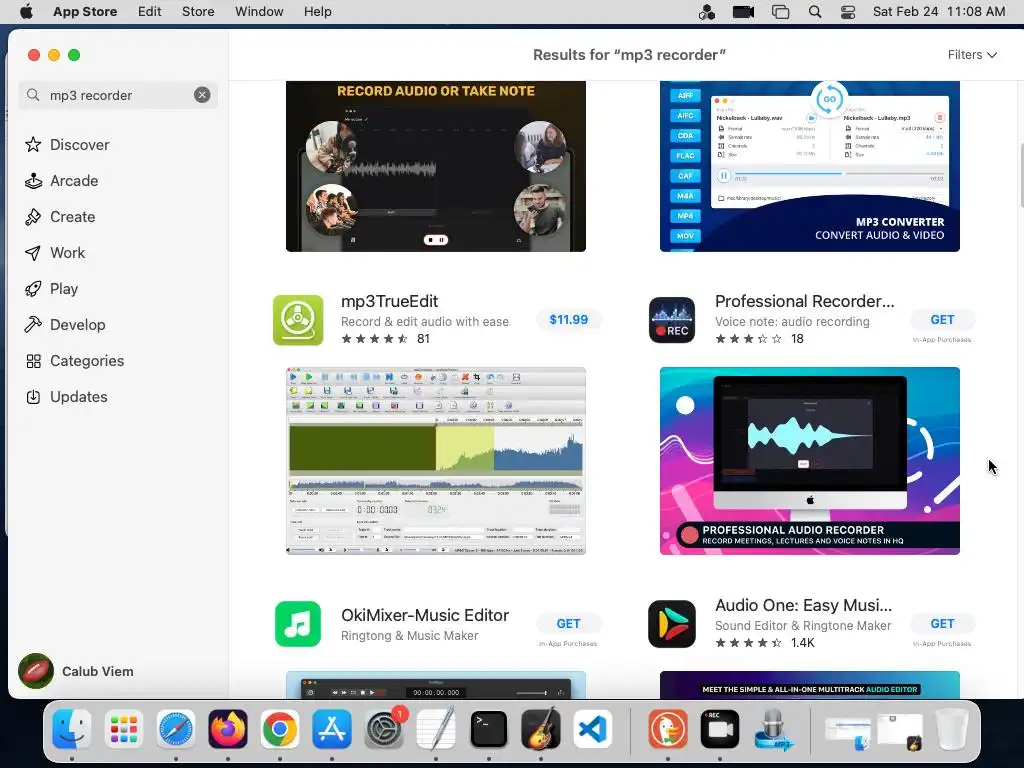
Task: Open OkiMixer-Music Editor app icon
Action: tap(298, 624)
